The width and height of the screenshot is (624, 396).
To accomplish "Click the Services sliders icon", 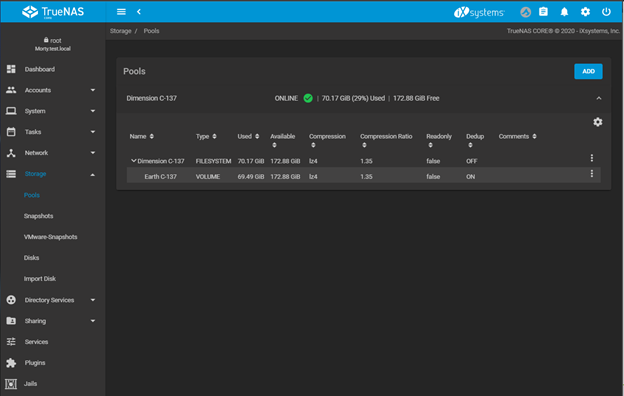I will (11, 342).
